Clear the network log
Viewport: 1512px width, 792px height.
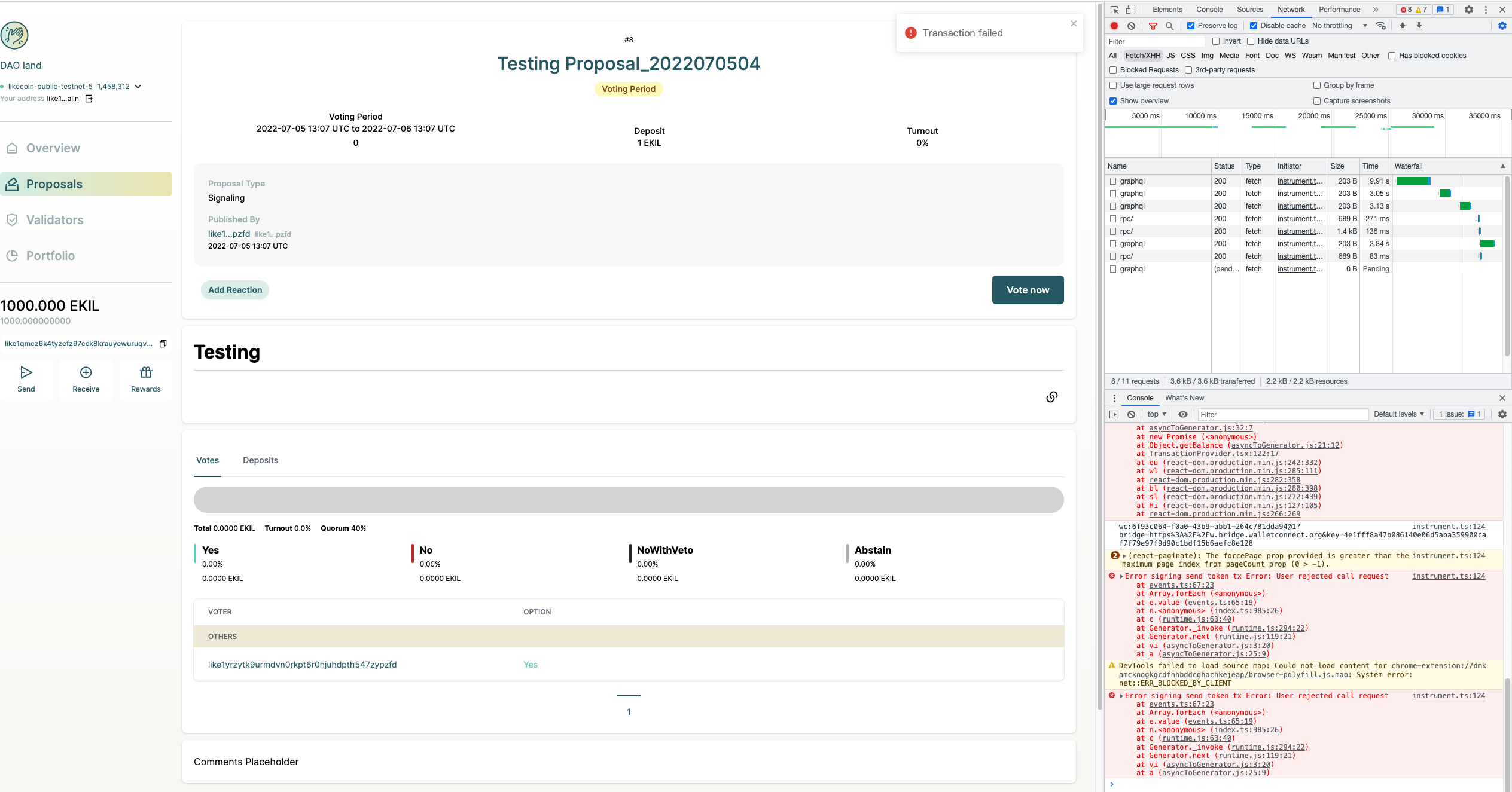(x=1131, y=26)
